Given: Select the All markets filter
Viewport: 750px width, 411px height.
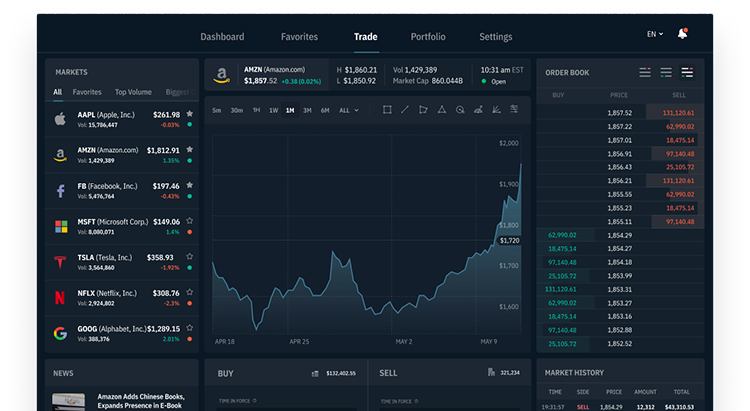Looking at the screenshot, I should [57, 92].
